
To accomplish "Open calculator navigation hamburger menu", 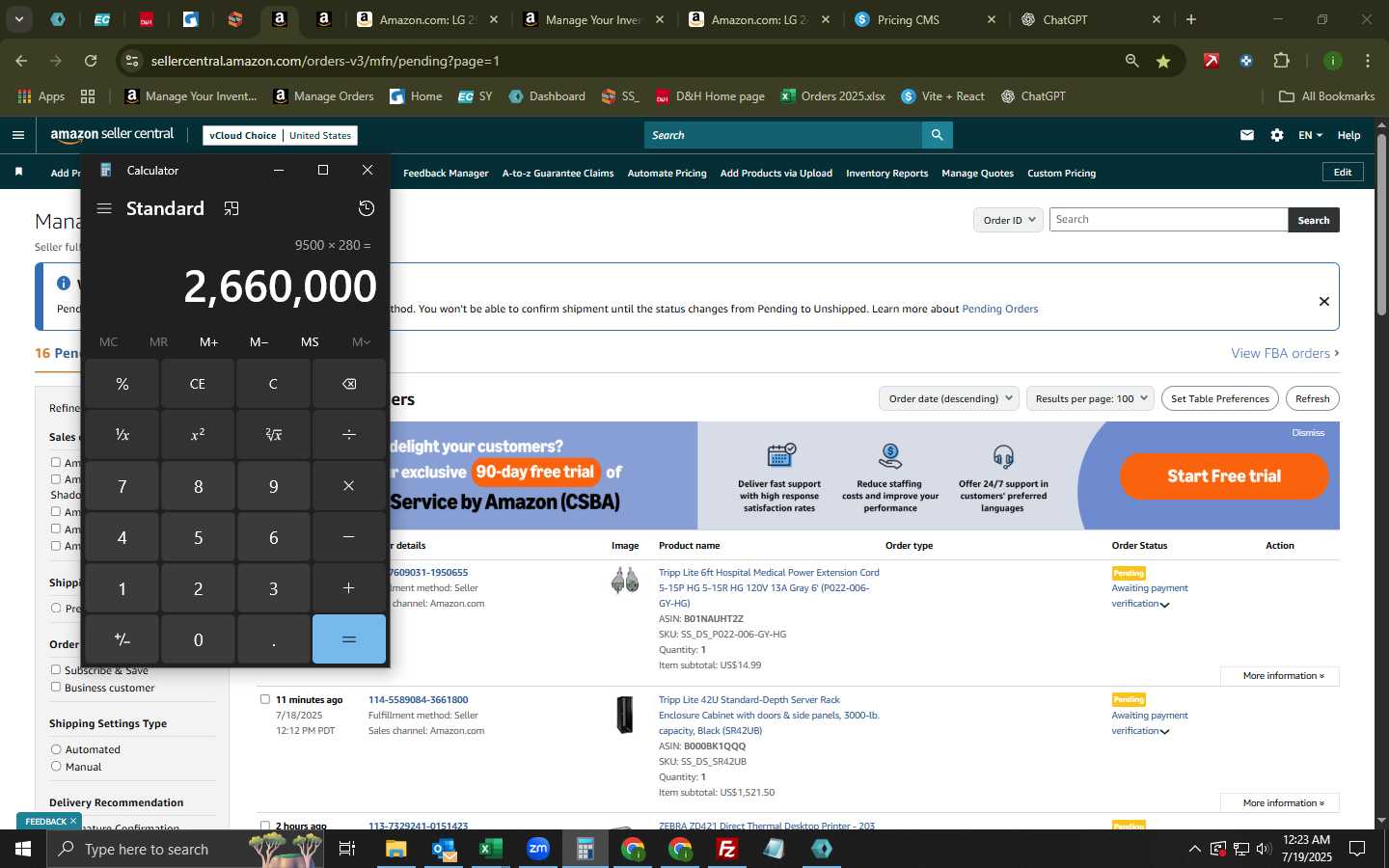I will pos(104,208).
